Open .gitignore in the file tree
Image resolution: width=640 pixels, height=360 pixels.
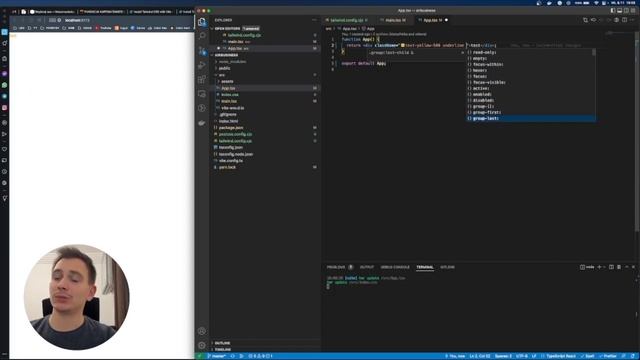[228, 114]
